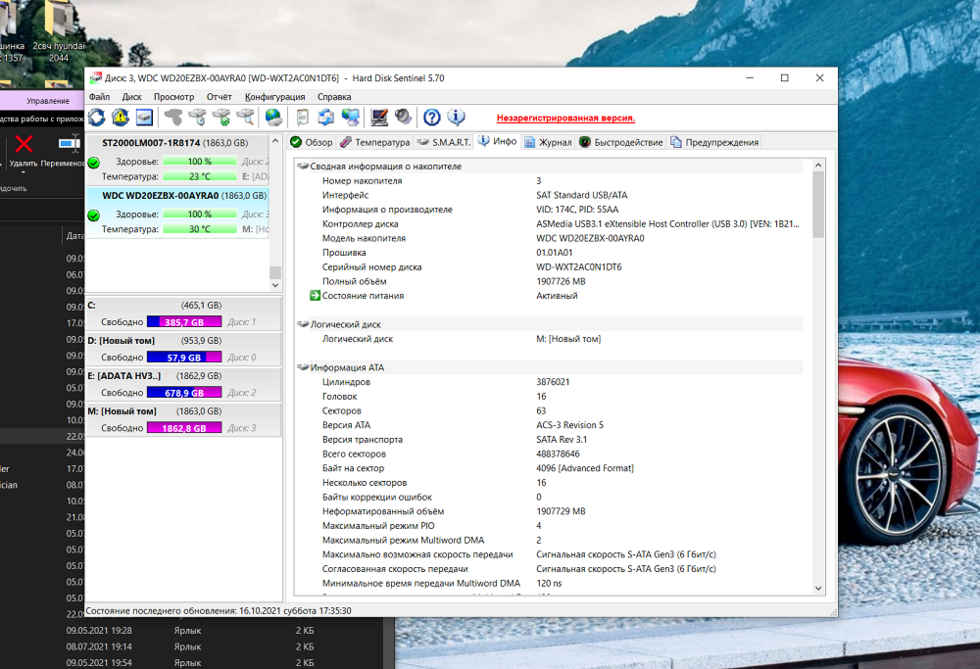Image resolution: width=980 pixels, height=669 pixels.
Task: Click the document report toolbar icon
Action: click(302, 118)
